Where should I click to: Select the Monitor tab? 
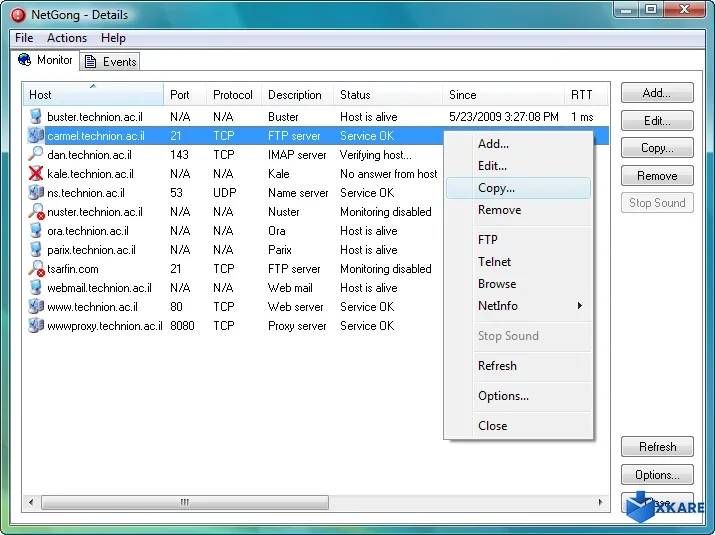pos(45,60)
